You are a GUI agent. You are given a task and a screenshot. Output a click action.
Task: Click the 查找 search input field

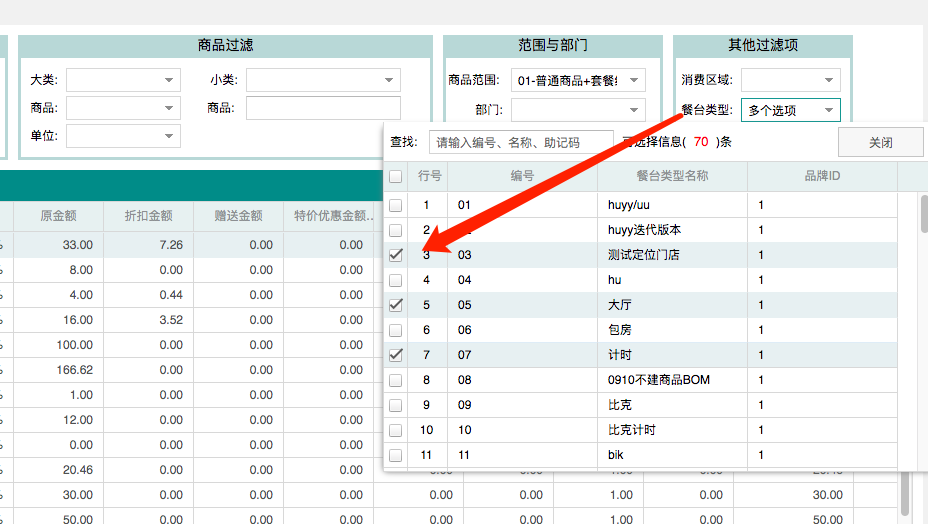click(520, 142)
